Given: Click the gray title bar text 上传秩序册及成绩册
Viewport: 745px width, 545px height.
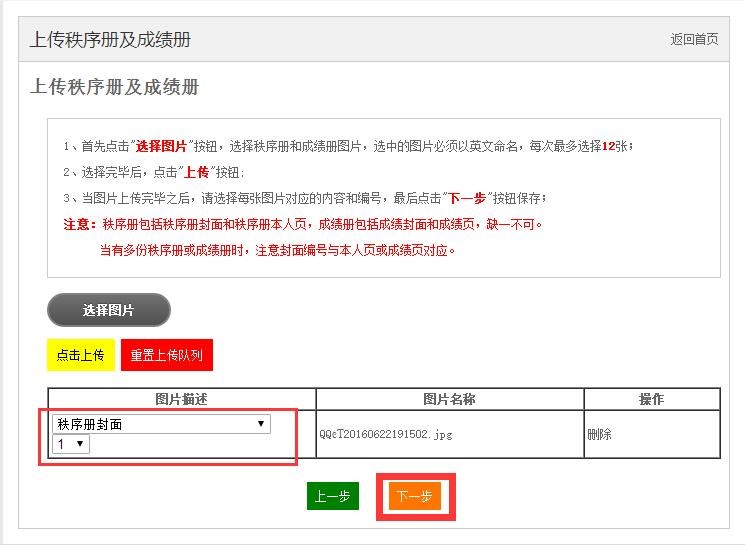Looking at the screenshot, I should (110, 40).
